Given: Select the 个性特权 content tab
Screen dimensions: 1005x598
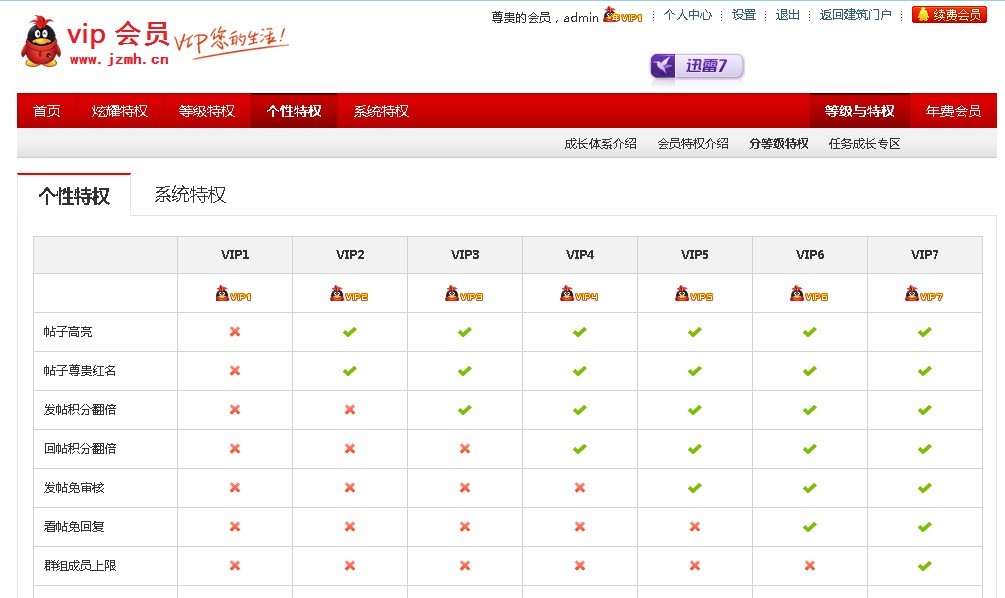Looking at the screenshot, I should pos(74,196).
